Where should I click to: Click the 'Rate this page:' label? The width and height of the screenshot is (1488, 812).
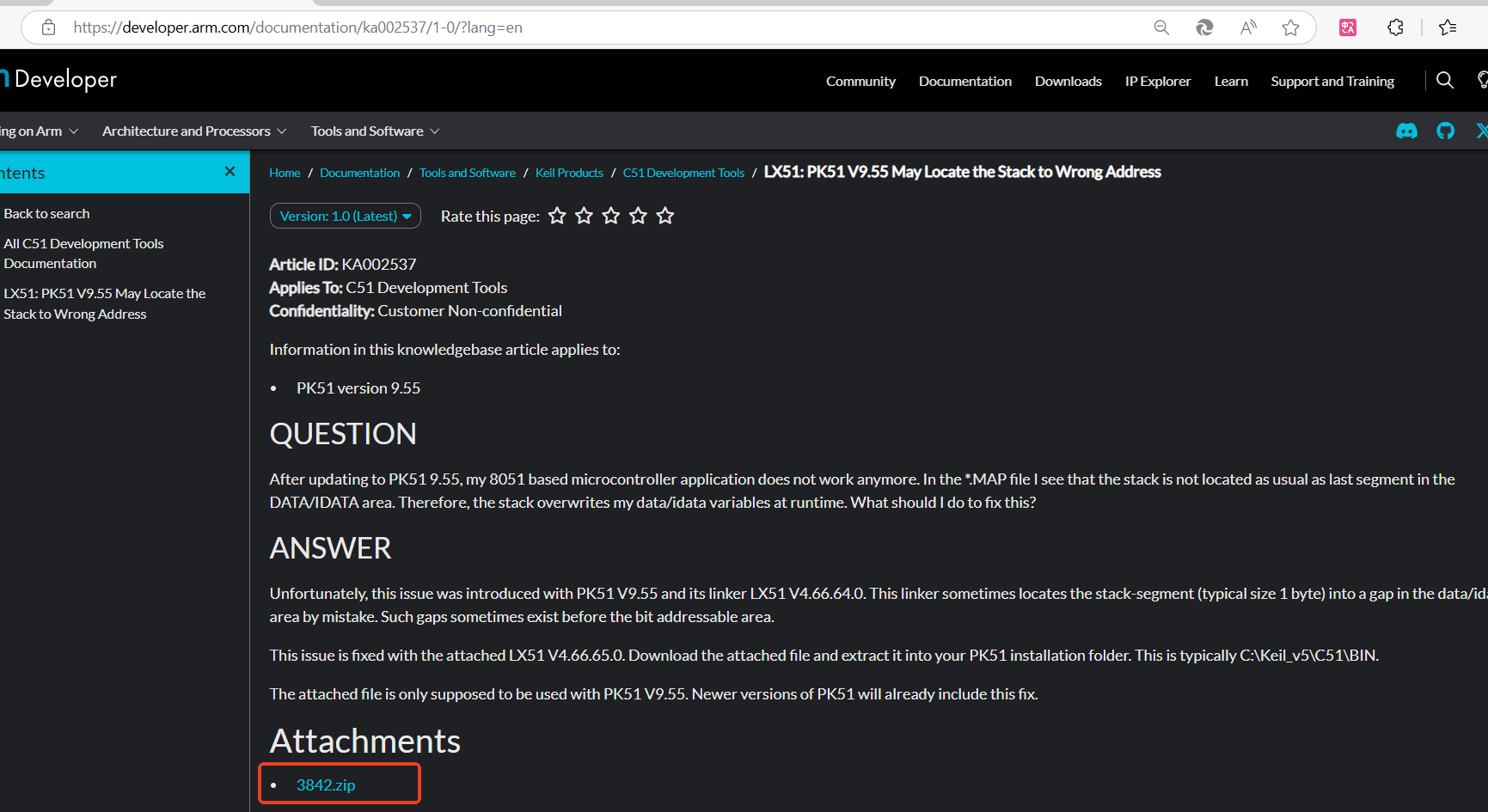pos(490,217)
